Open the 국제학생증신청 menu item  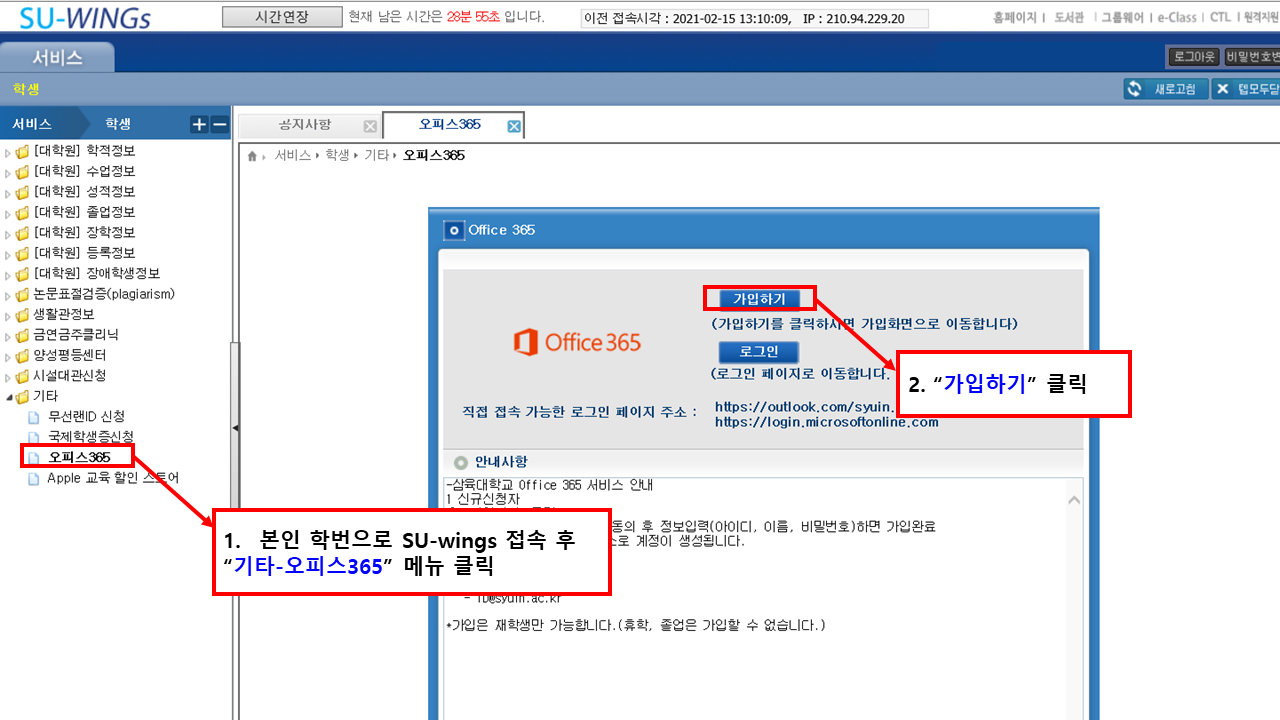pyautogui.click(x=91, y=437)
